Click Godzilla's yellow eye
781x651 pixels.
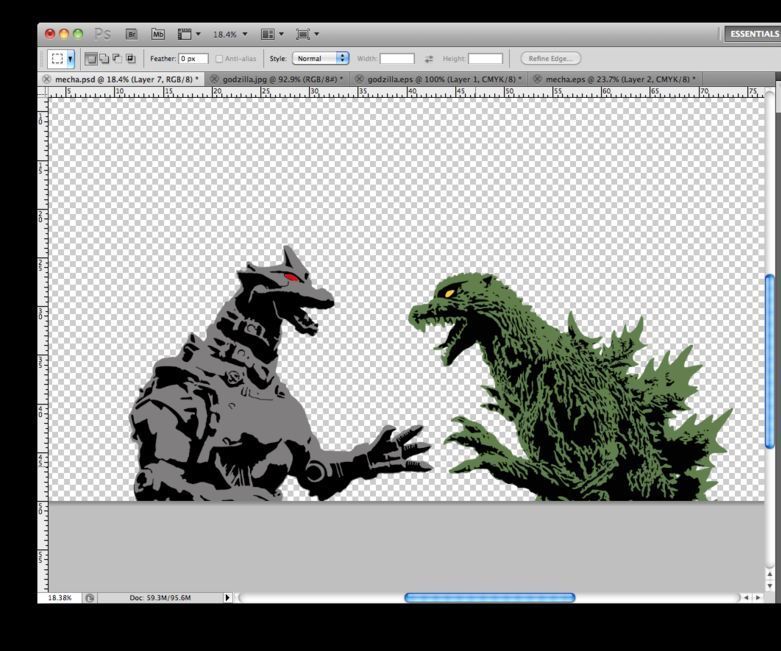pos(448,293)
